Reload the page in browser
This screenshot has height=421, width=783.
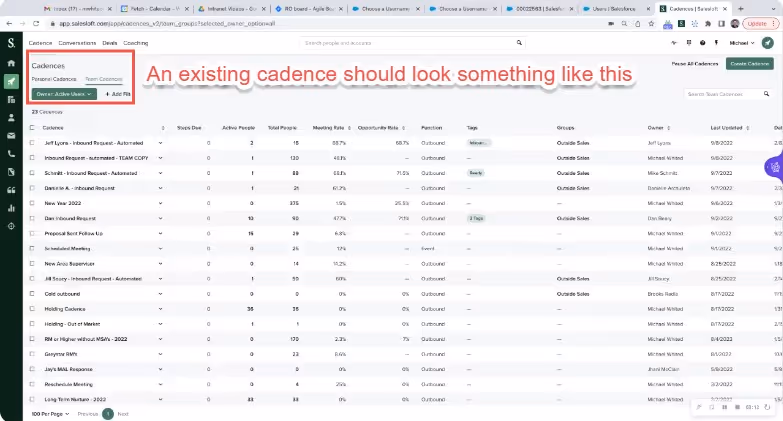[x=36, y=23]
